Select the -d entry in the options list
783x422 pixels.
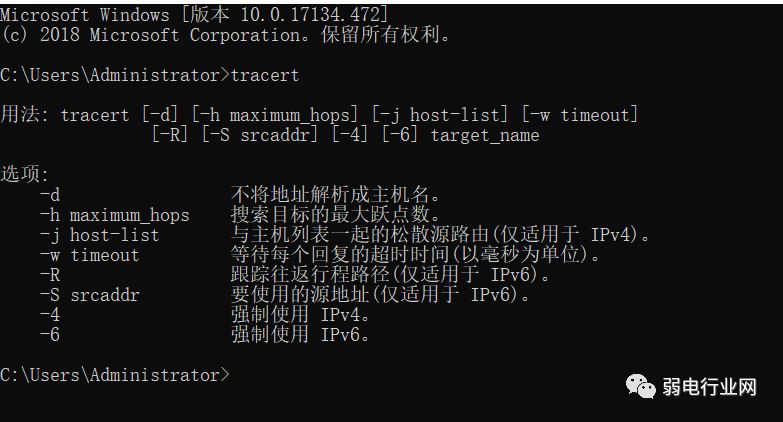50,195
